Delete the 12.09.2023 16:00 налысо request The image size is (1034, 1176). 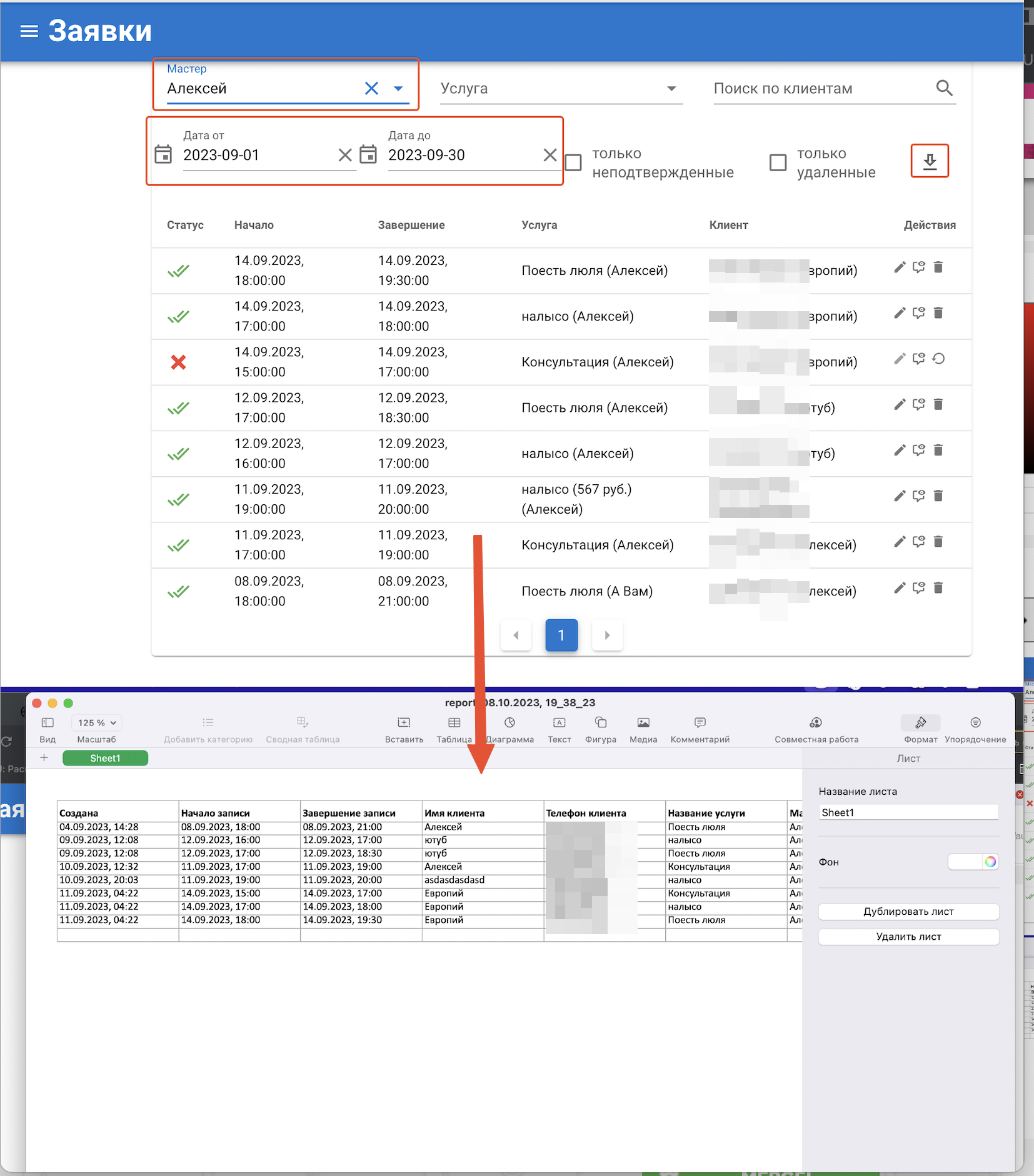click(x=938, y=450)
